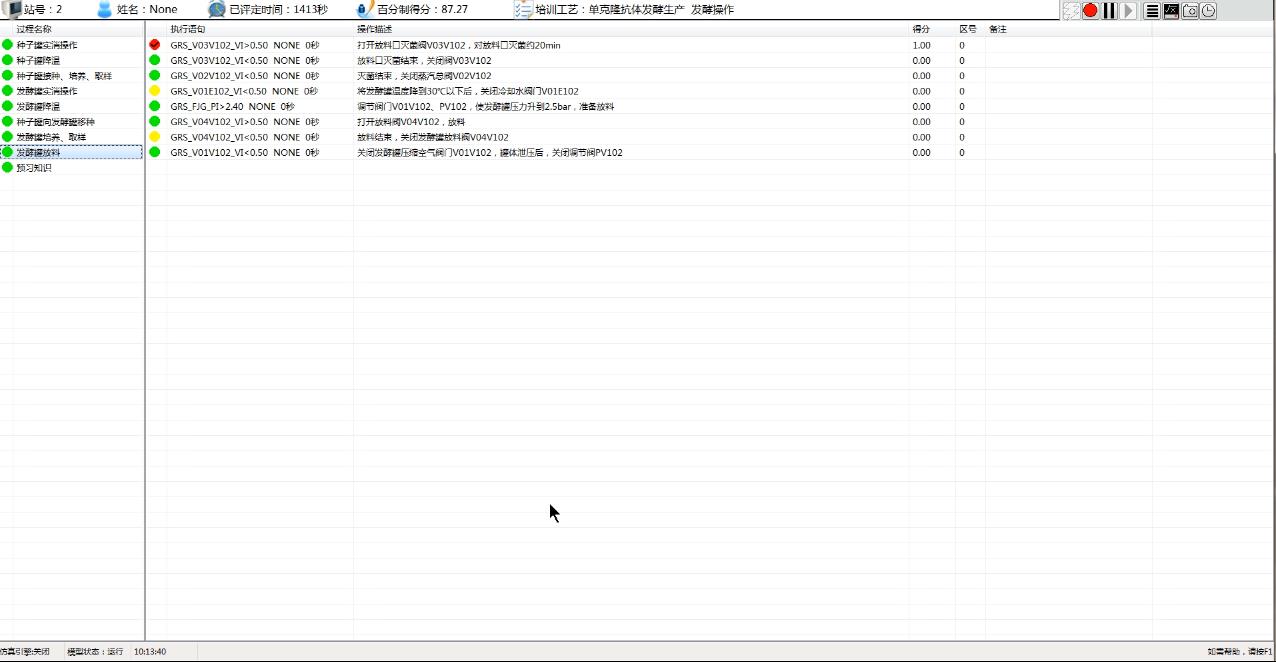
Task: Click the 执行语句 column header
Action: tap(188, 29)
